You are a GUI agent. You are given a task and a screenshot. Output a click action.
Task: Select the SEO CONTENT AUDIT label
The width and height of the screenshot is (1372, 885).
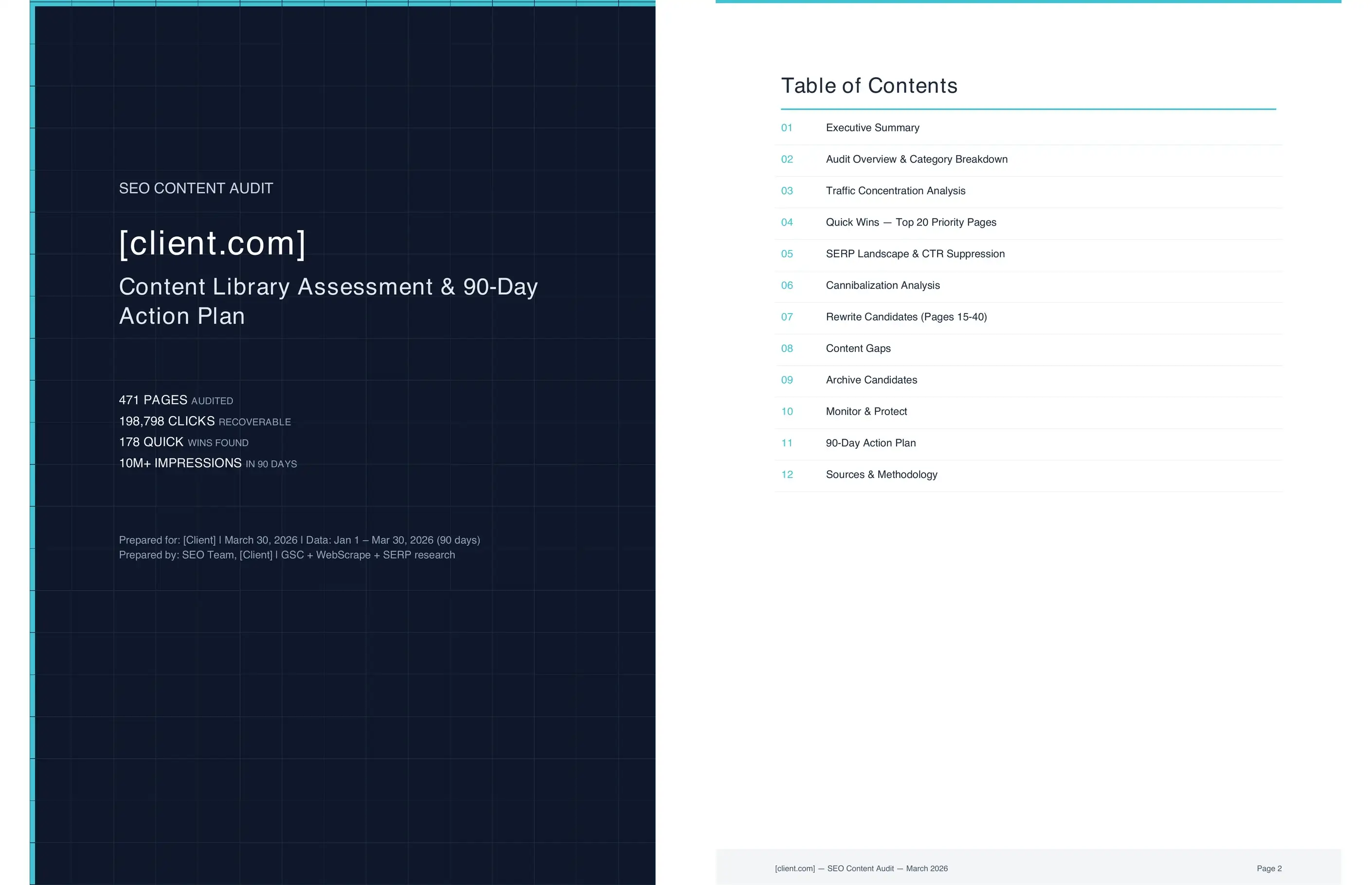coord(196,189)
